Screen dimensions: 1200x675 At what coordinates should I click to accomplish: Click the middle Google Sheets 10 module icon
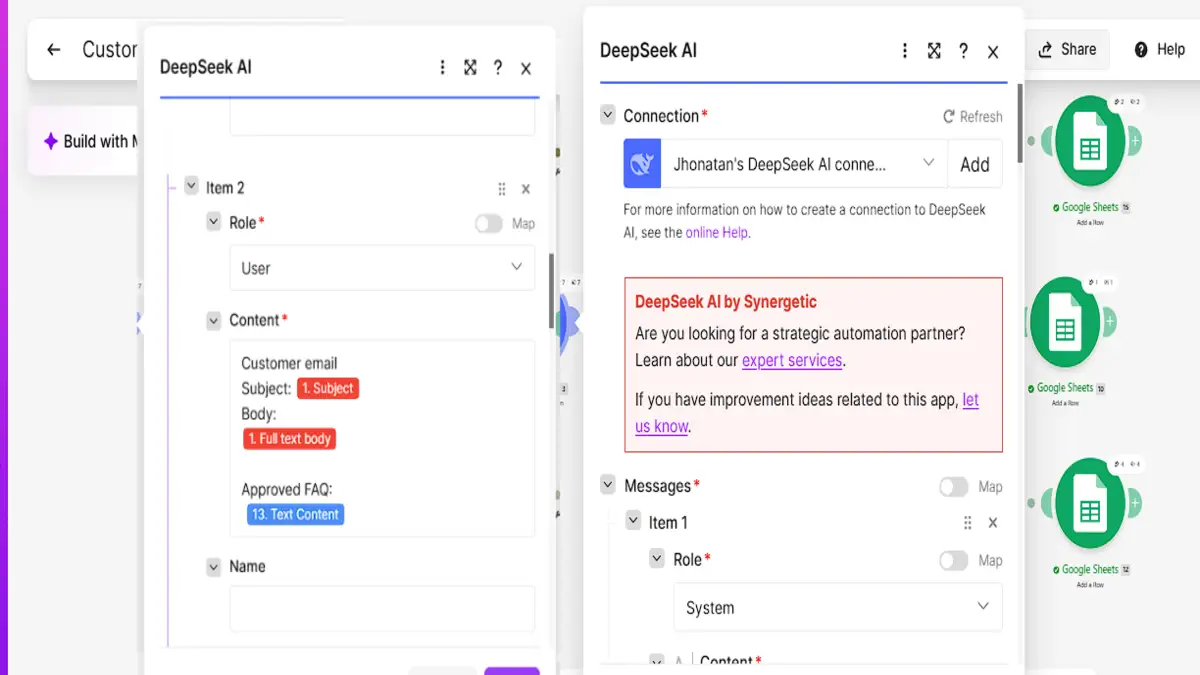[1064, 322]
